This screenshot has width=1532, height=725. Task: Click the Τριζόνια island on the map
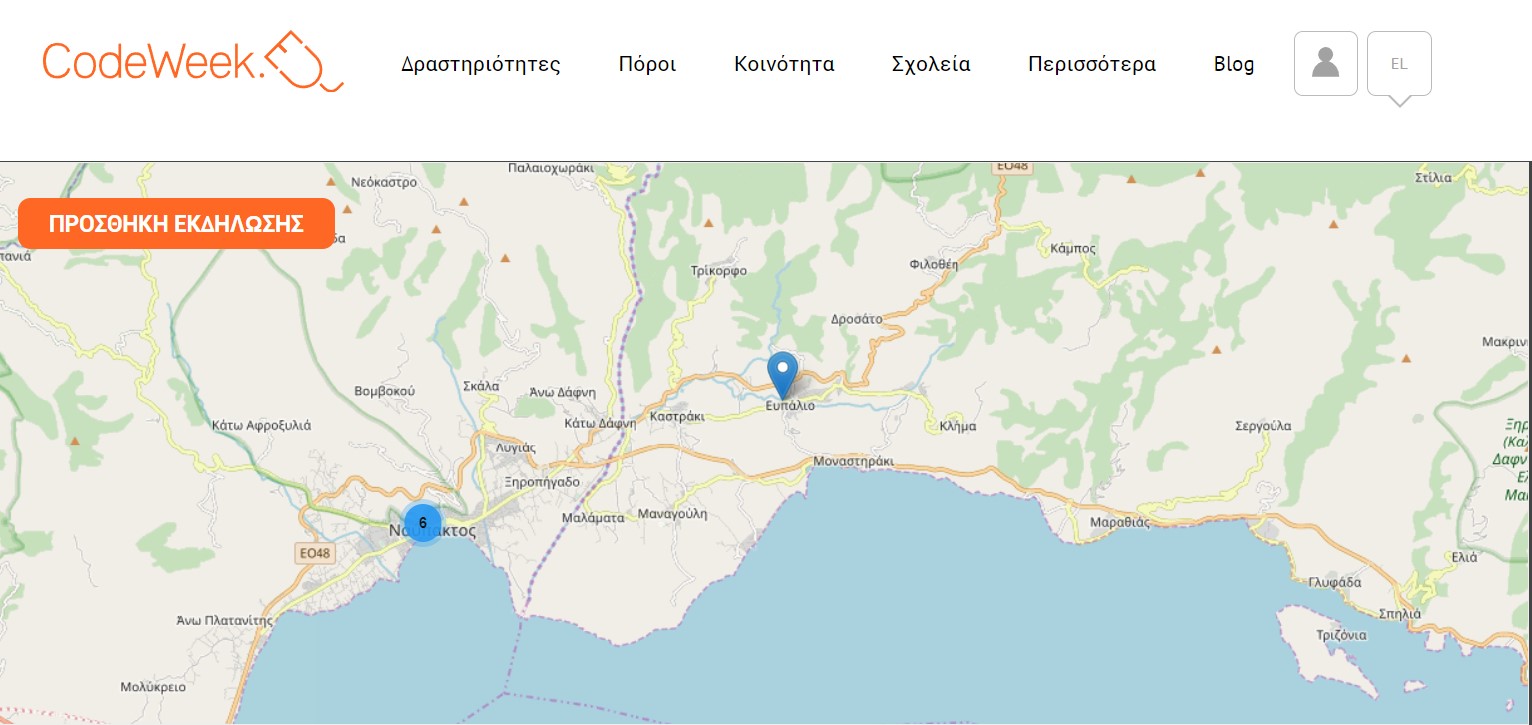pos(1341,635)
